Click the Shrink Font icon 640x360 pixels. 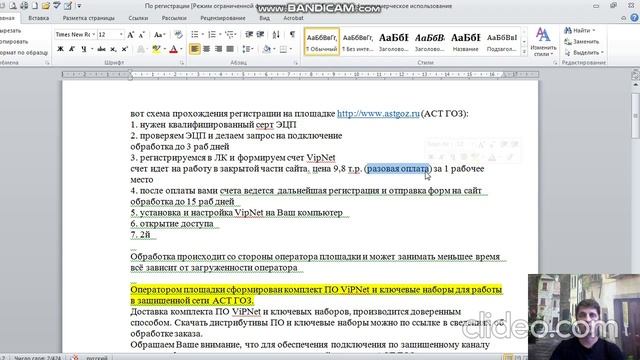(142, 35)
